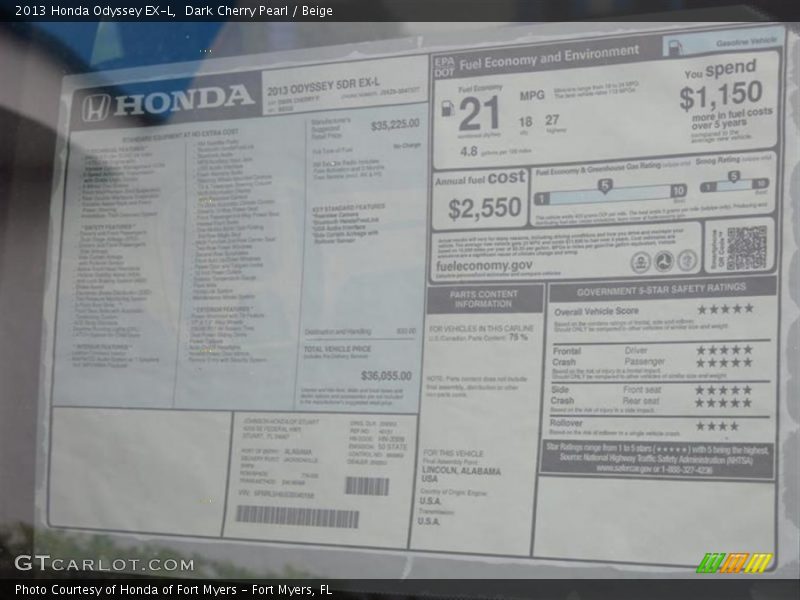Click the $36,055.00 total vehicle price
Image resolution: width=800 pixels, height=600 pixels.
point(386,376)
